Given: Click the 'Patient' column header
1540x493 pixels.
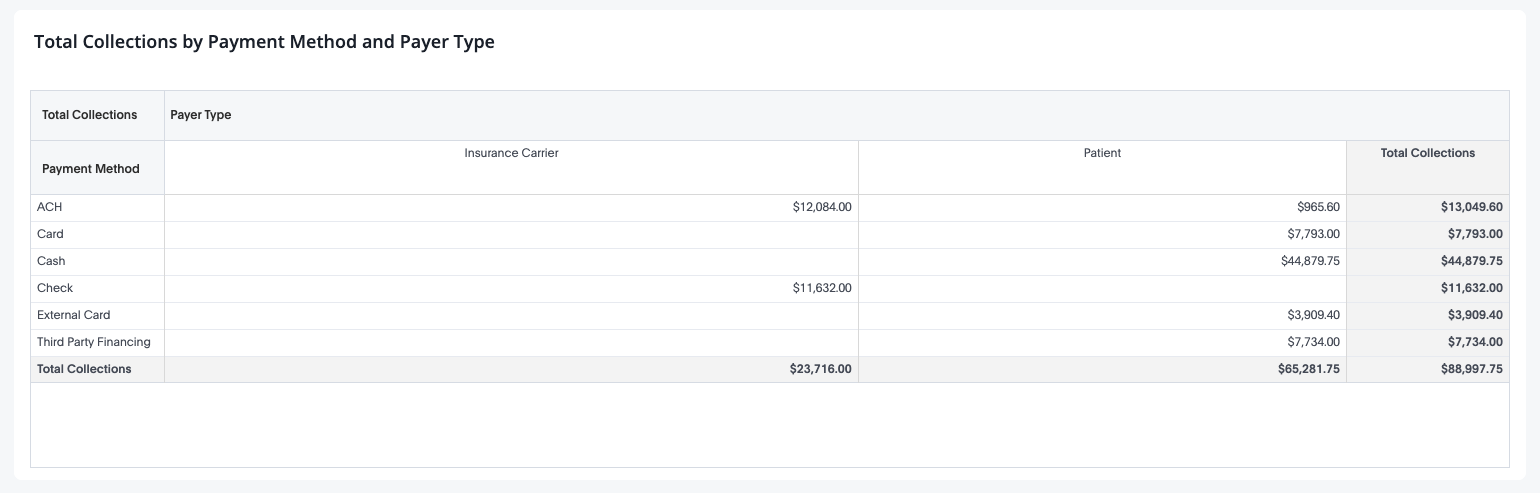Looking at the screenshot, I should tap(1102, 153).
